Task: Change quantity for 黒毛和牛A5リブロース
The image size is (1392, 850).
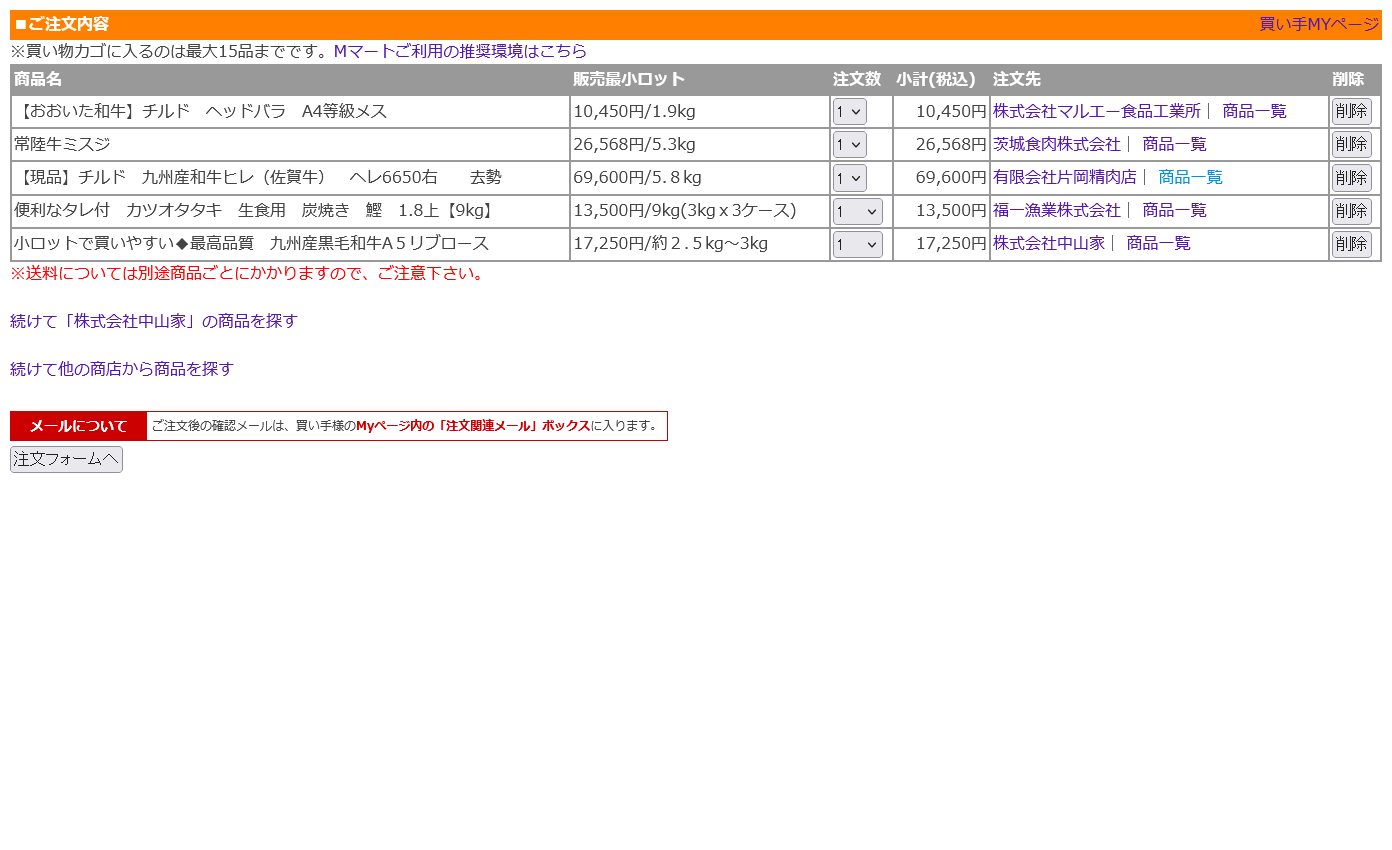Action: (x=857, y=244)
